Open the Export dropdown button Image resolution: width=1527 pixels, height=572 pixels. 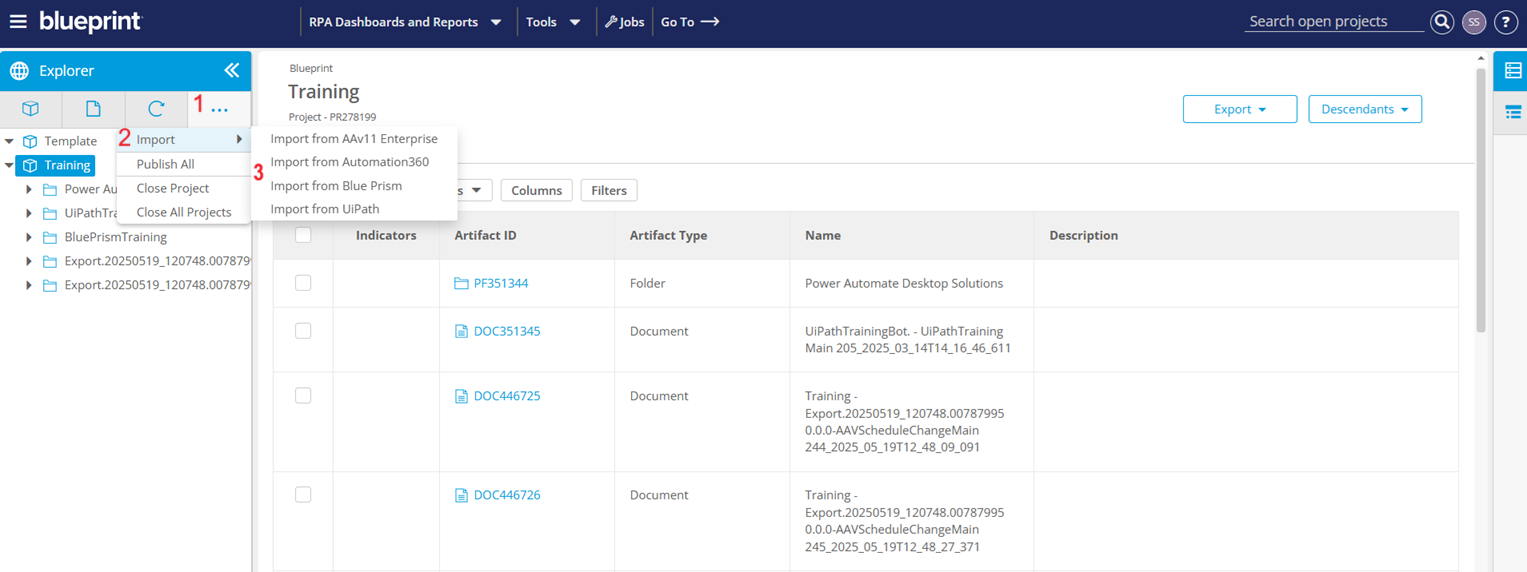tap(1240, 109)
